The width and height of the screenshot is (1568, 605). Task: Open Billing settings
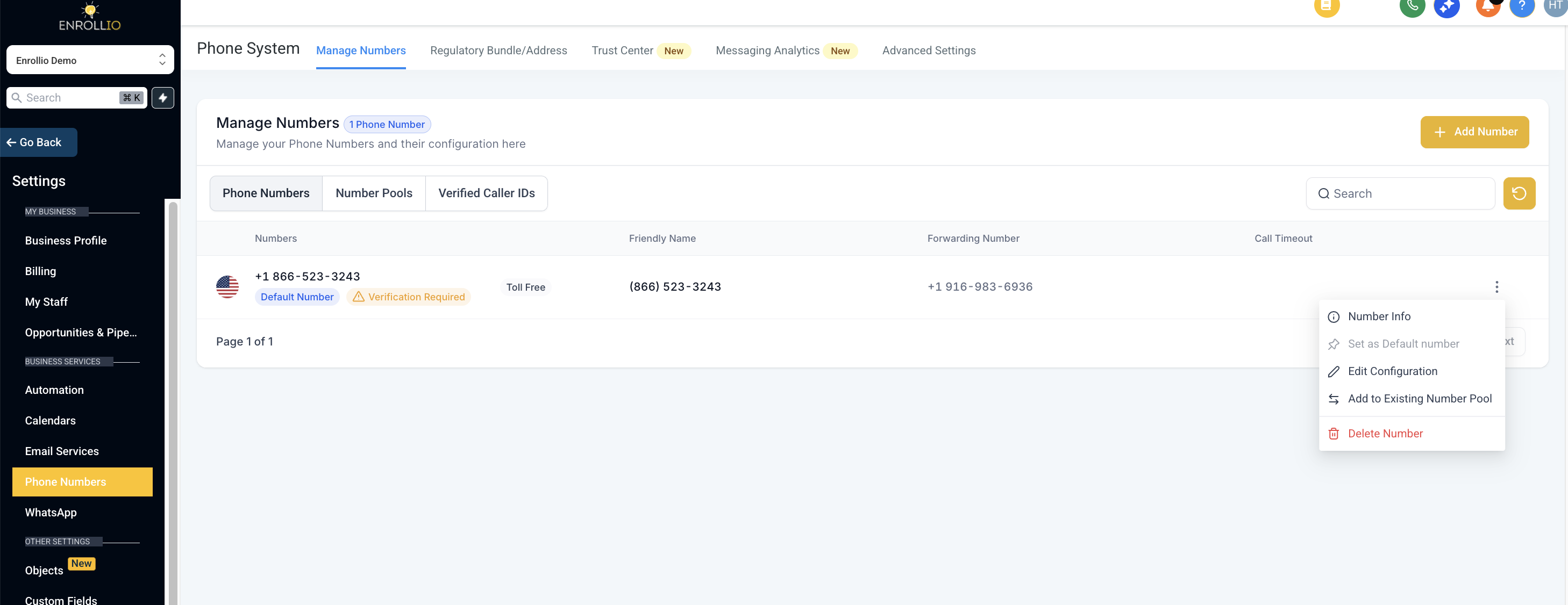[x=40, y=271]
